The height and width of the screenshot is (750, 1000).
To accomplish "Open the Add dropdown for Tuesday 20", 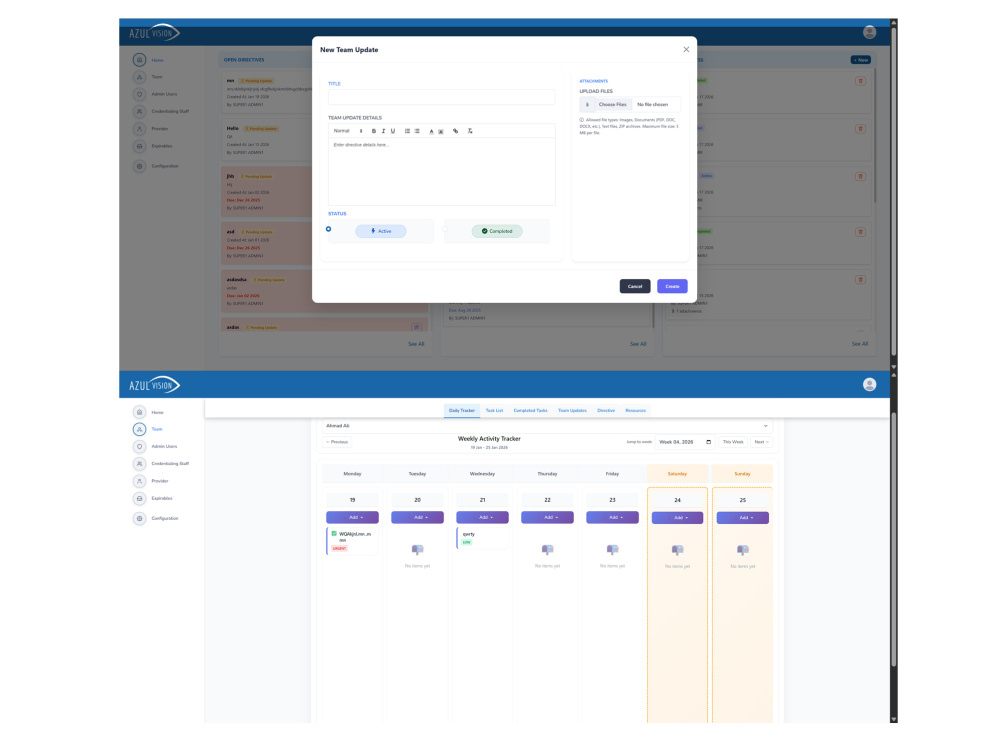I will [x=417, y=517].
